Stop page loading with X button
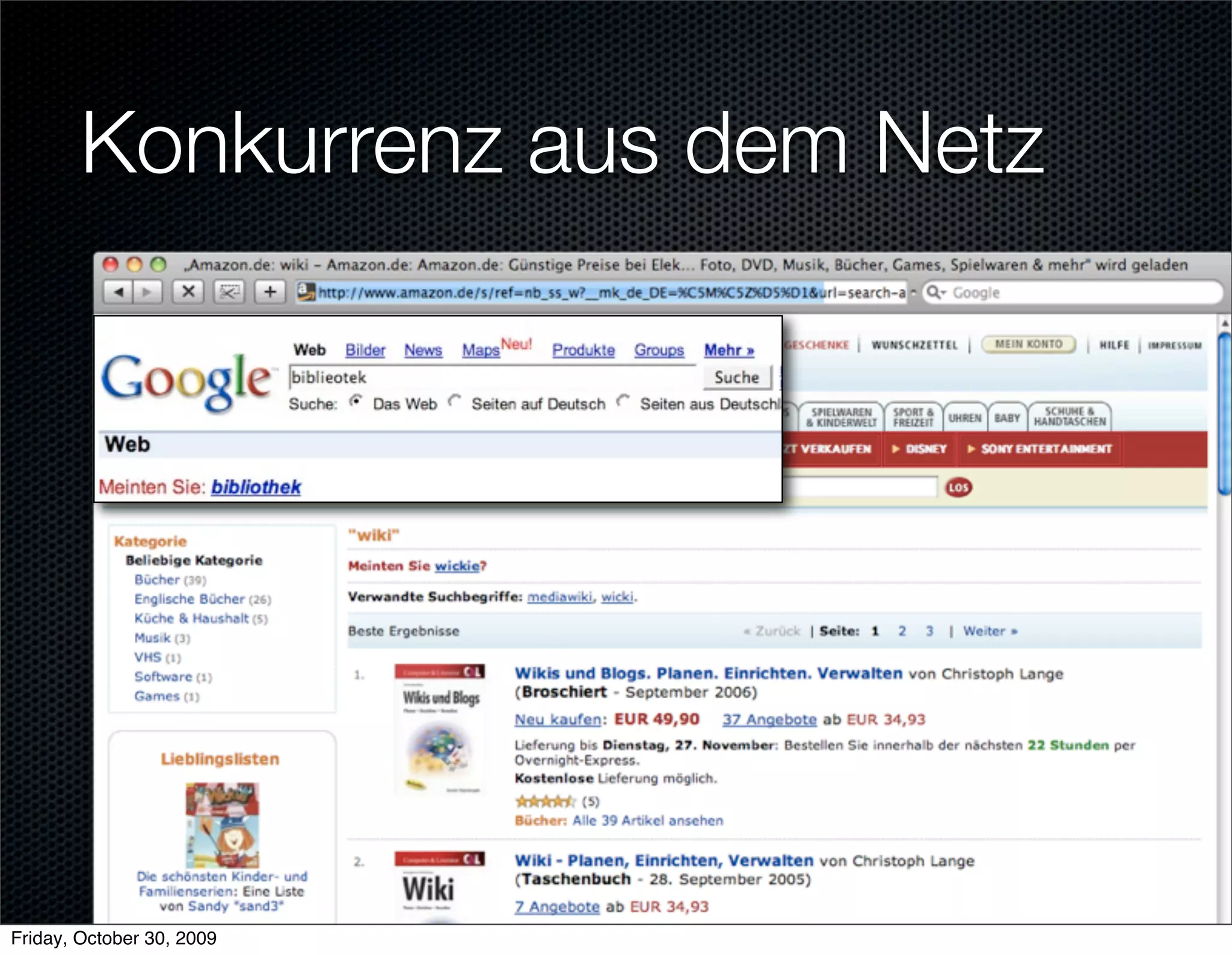1232x955 pixels. point(188,292)
